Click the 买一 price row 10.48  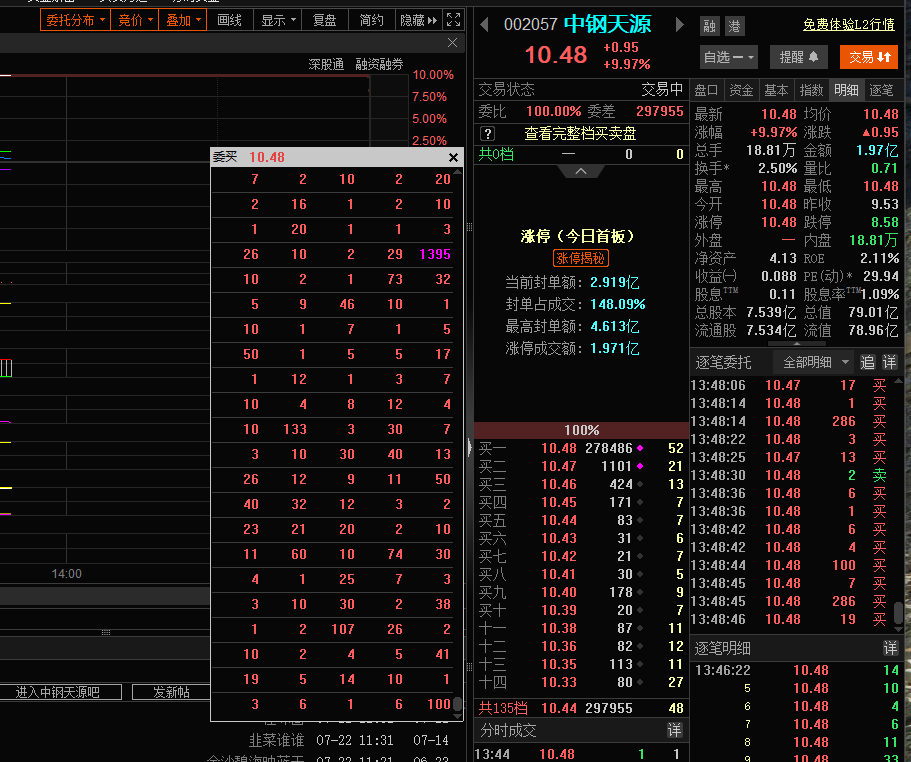point(582,448)
